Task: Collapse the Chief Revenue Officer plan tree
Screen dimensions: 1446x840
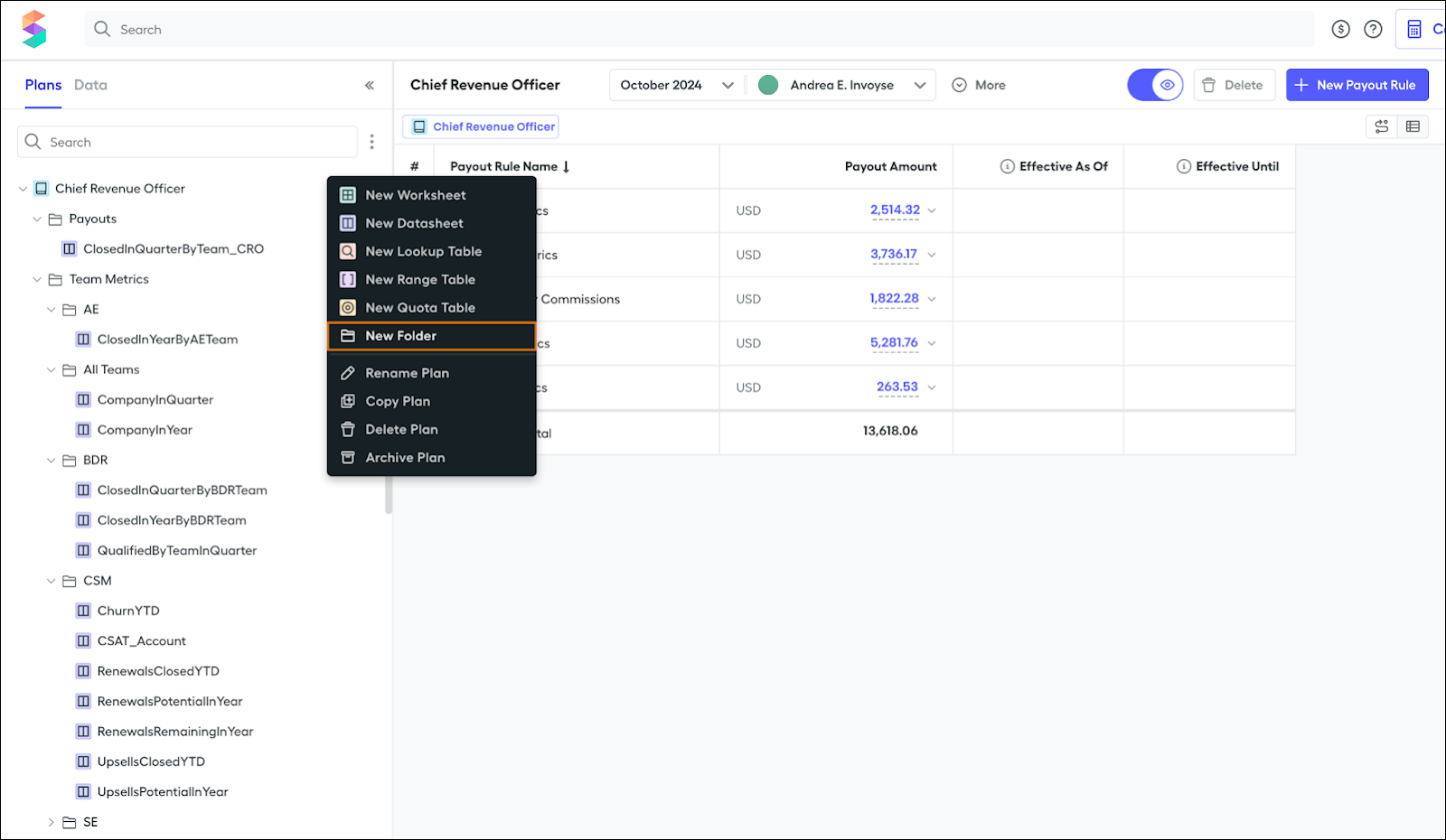Action: 23,189
